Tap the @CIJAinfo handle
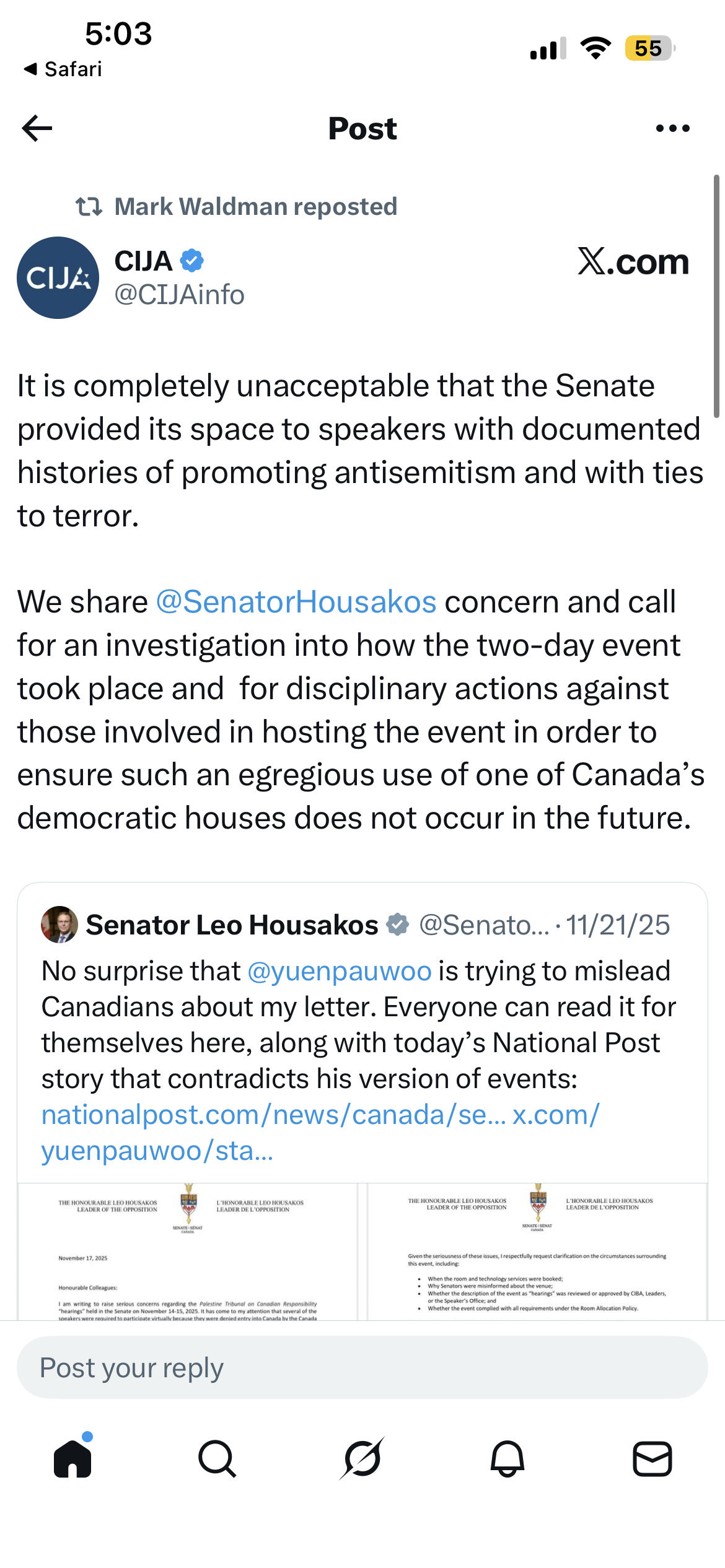This screenshot has height=1568, width=725. (x=180, y=295)
